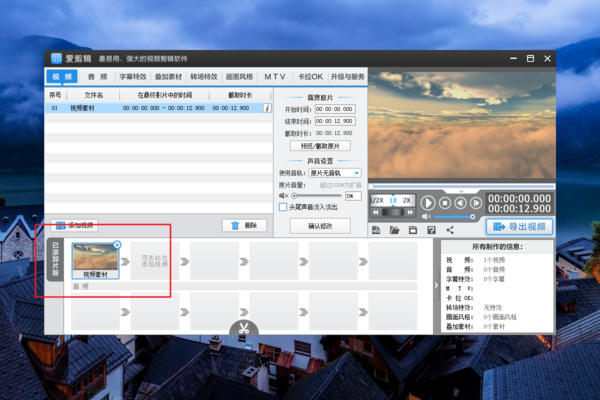This screenshot has width=600, height=400.
Task: Click the preview progress bar
Action: (462, 186)
